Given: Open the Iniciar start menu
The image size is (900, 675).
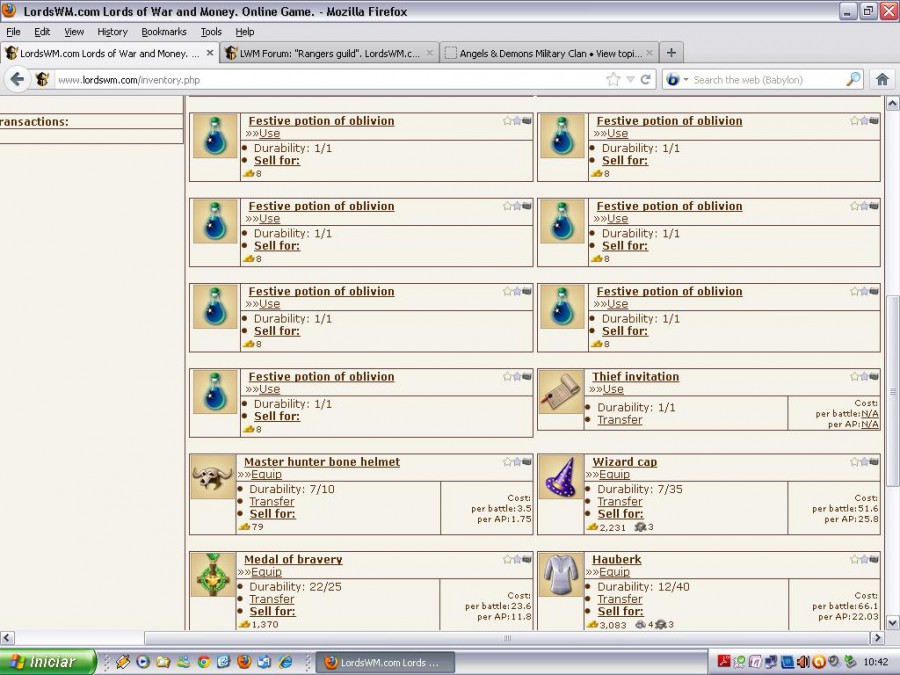Looking at the screenshot, I should click(x=48, y=662).
